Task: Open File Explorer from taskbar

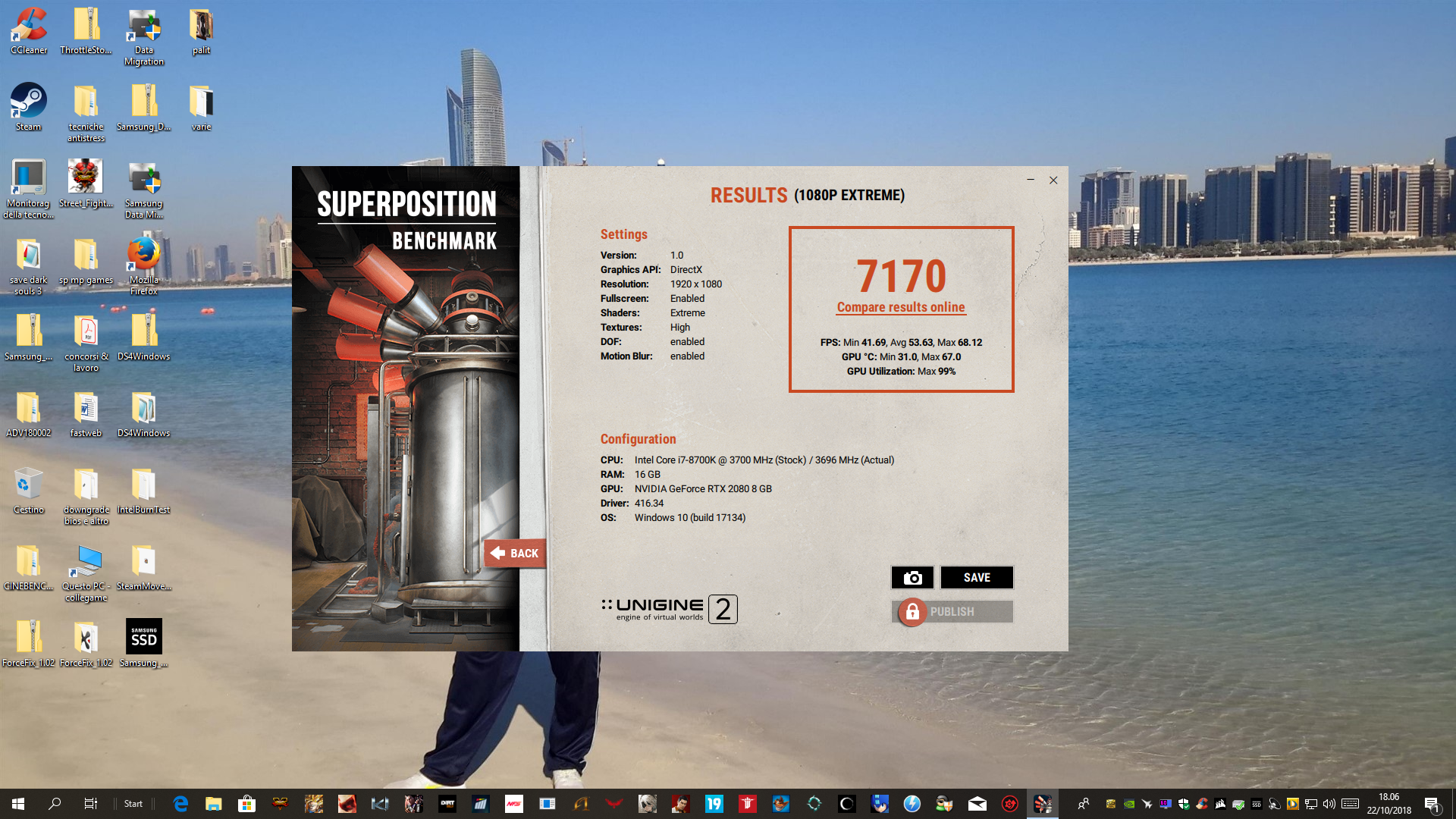Action: click(213, 804)
